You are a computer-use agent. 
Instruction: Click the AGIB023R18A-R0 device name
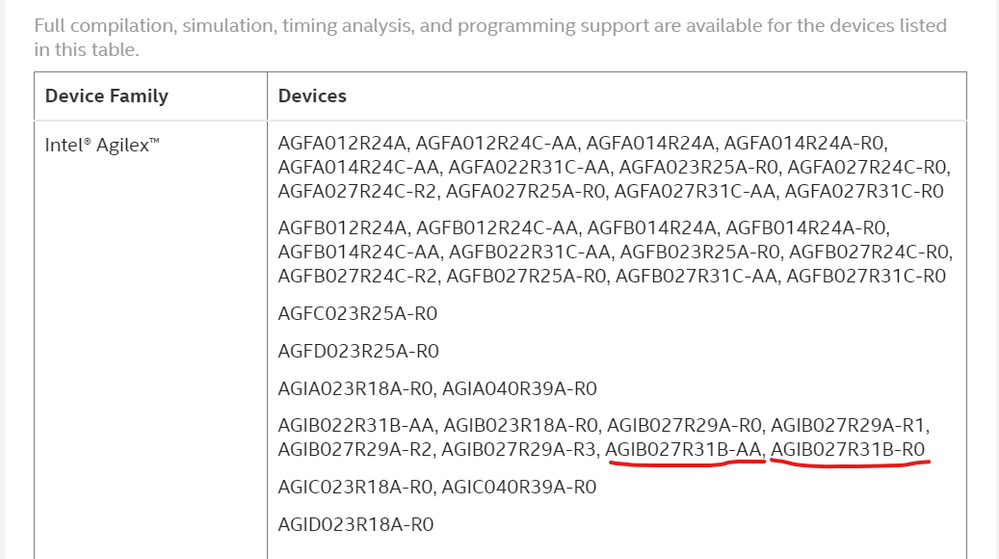(521, 426)
